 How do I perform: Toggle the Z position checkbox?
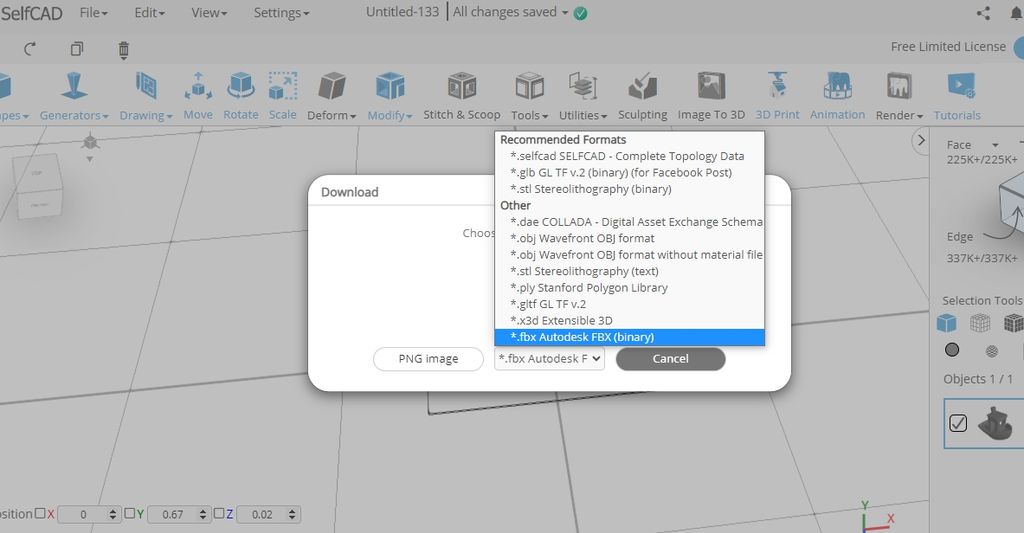[x=219, y=513]
